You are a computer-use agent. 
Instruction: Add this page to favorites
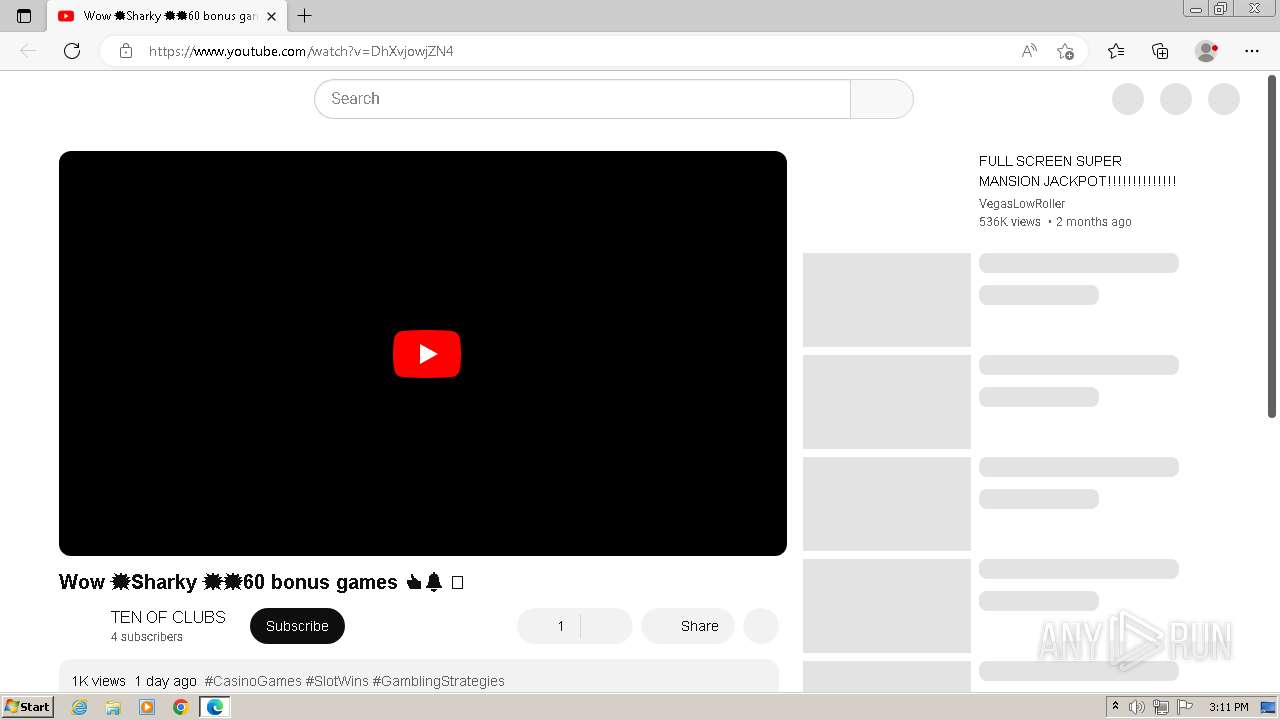1065,51
